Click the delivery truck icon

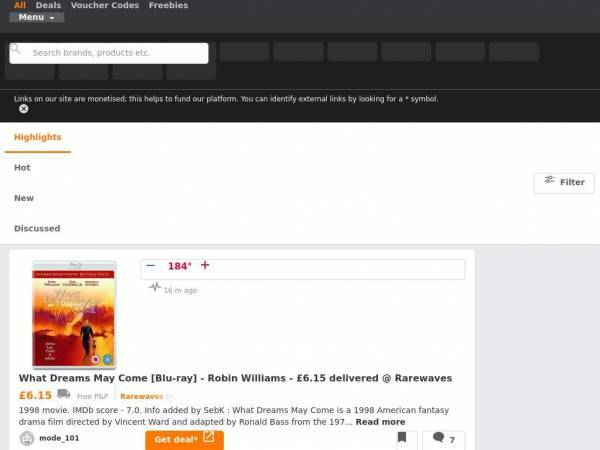[x=64, y=394]
